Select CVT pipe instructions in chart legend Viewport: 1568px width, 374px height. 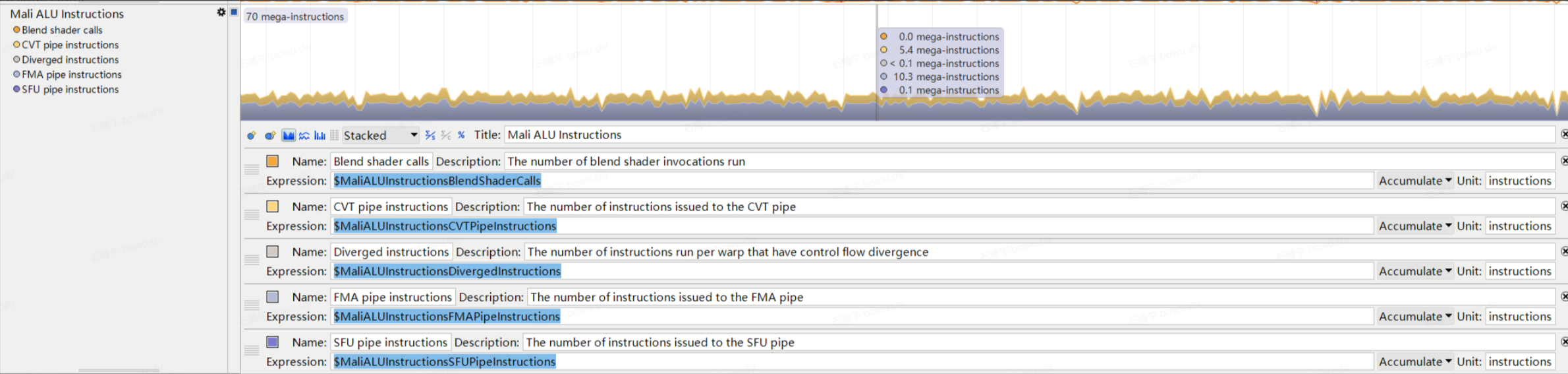66,45
